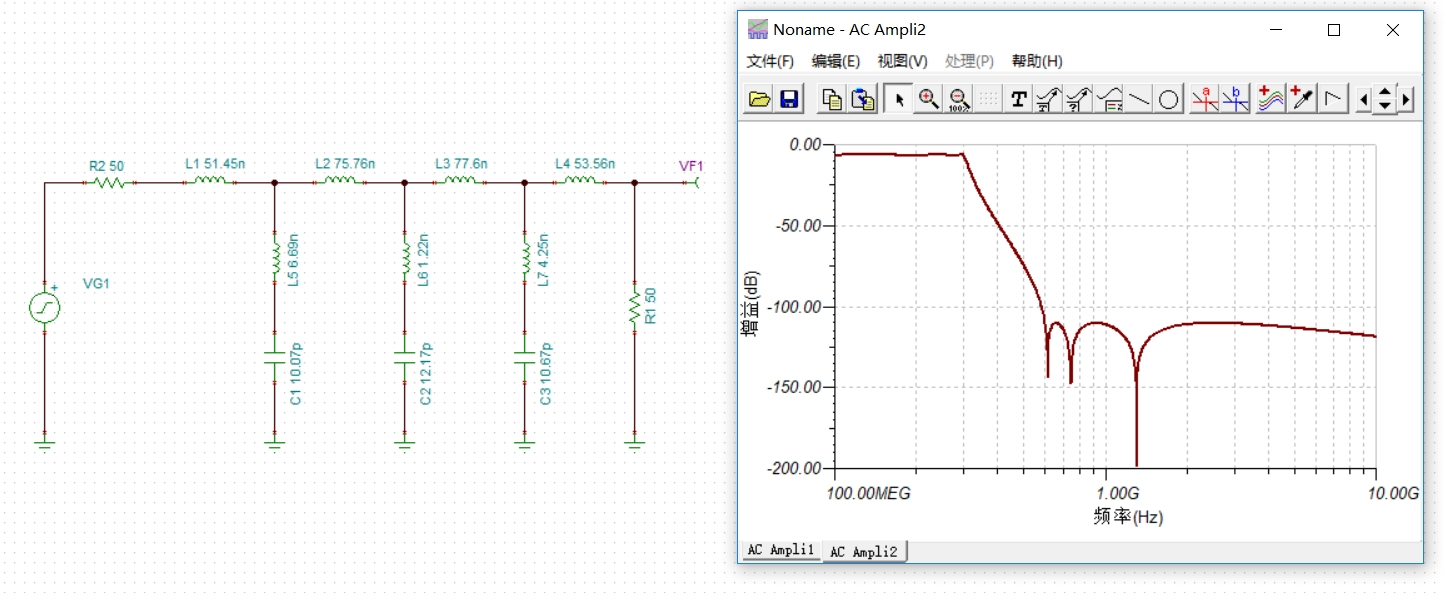Click the paste clipboard icon
This screenshot has width=1444, height=593.
pyautogui.click(x=863, y=99)
